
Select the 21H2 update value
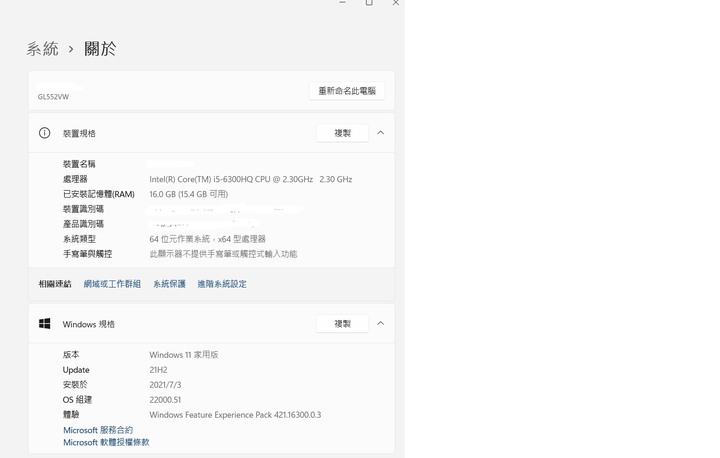[158, 370]
